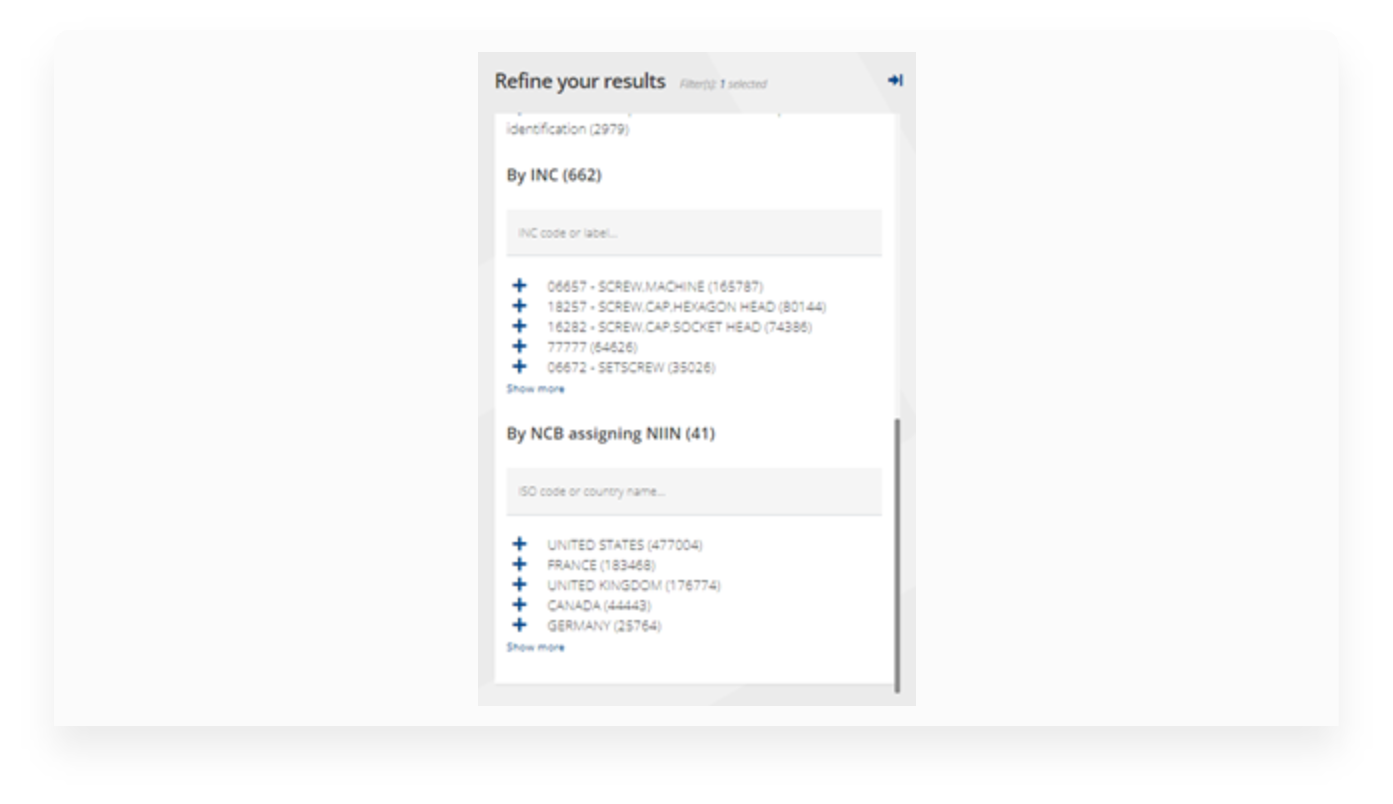Screen dimensions: 1393x804
Task: Add the 18257 SCREW,CAP,HEXAGON HEAD plus icon
Action: [x=519, y=306]
